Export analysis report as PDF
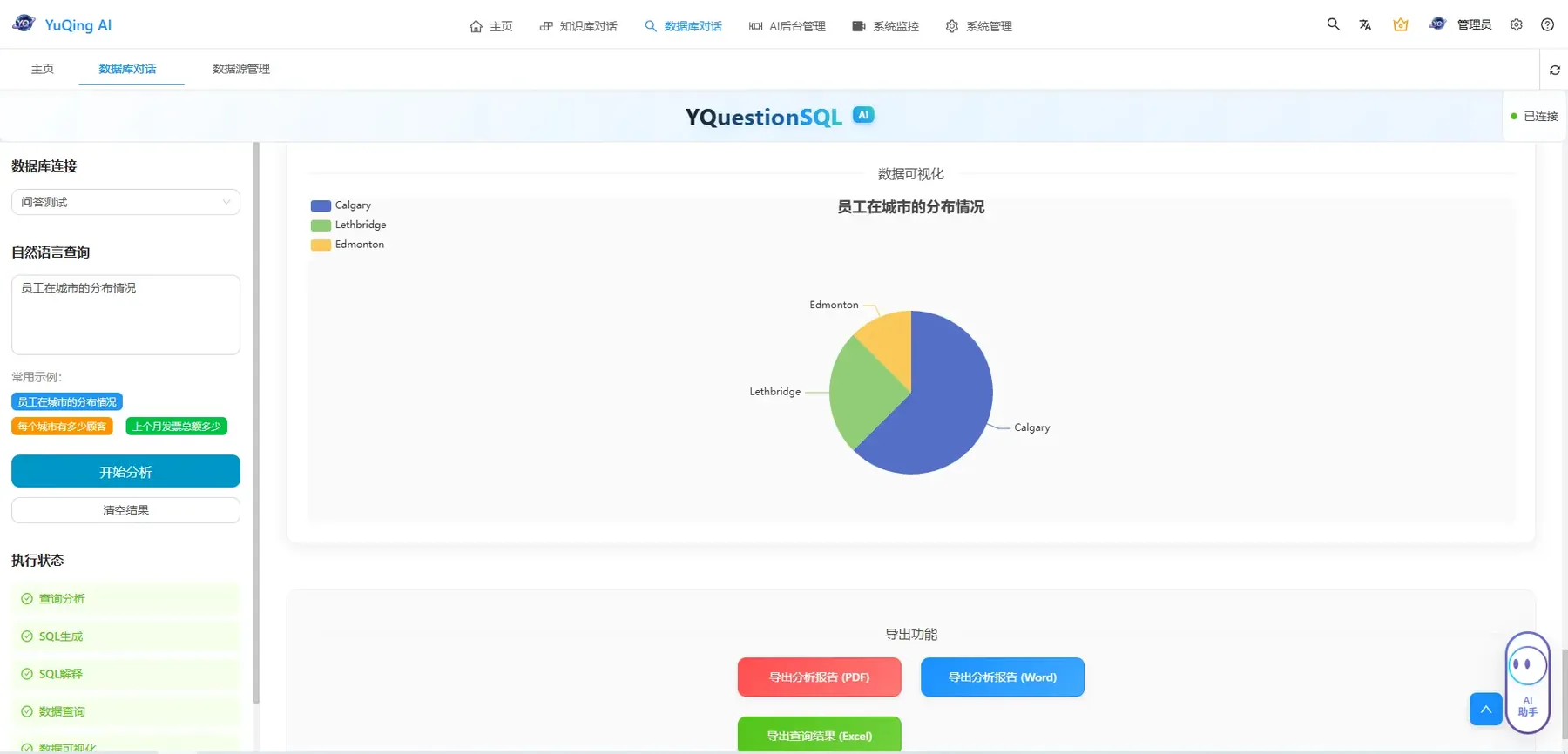Image resolution: width=1568 pixels, height=754 pixels. pos(820,677)
